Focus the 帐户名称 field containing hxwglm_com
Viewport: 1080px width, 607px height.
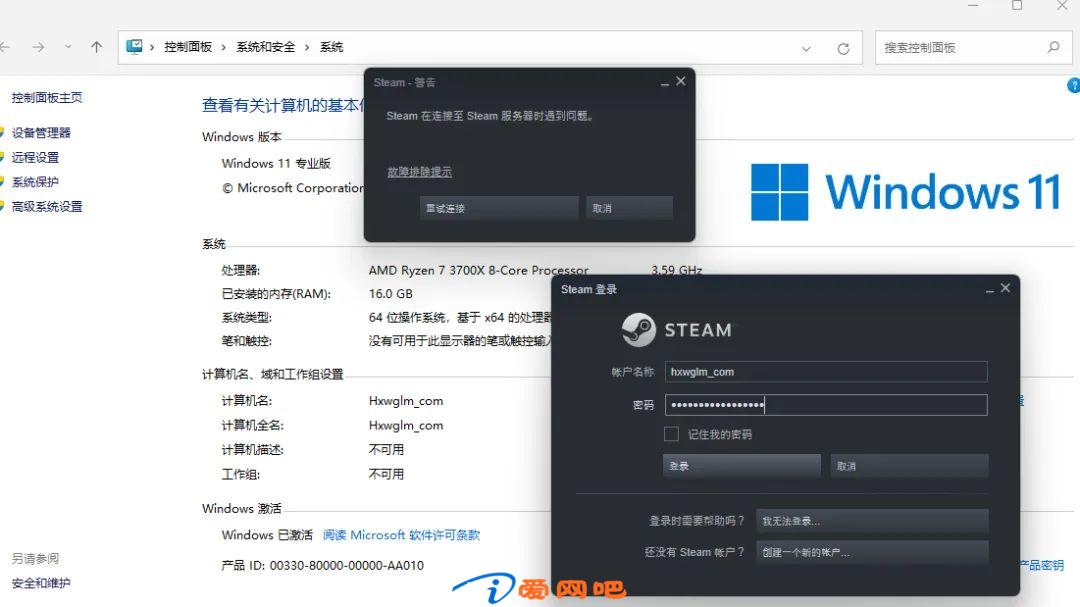coord(826,372)
